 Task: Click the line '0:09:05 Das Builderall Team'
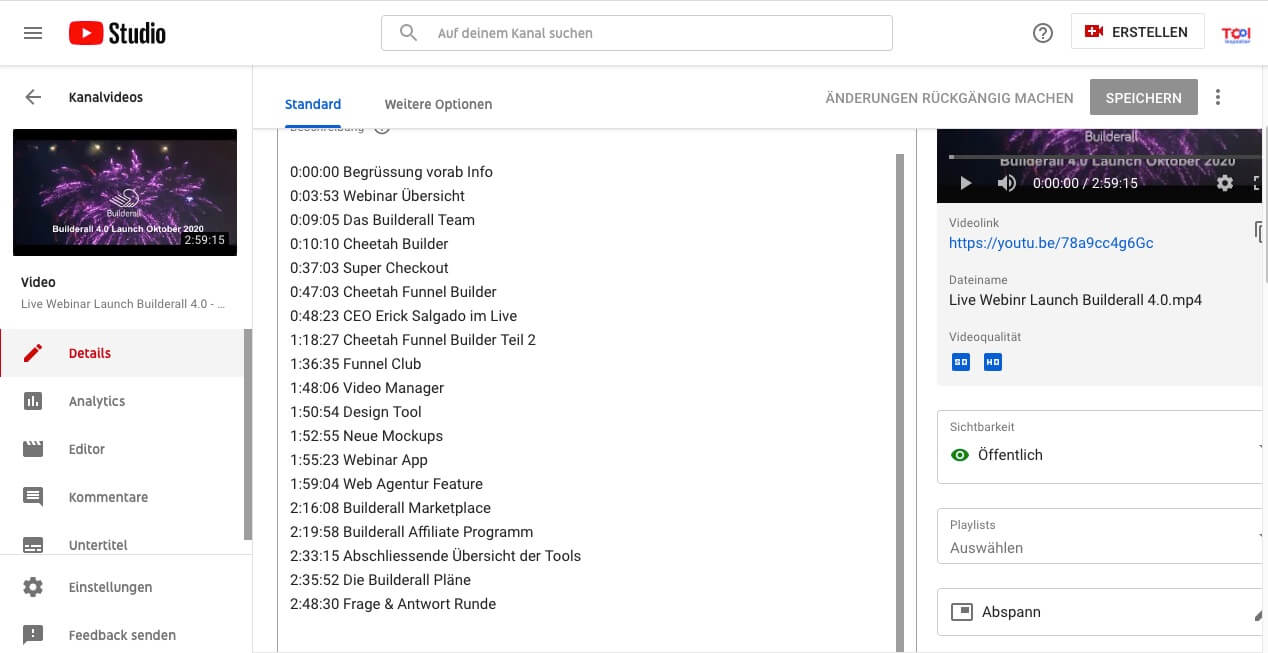click(x=382, y=220)
